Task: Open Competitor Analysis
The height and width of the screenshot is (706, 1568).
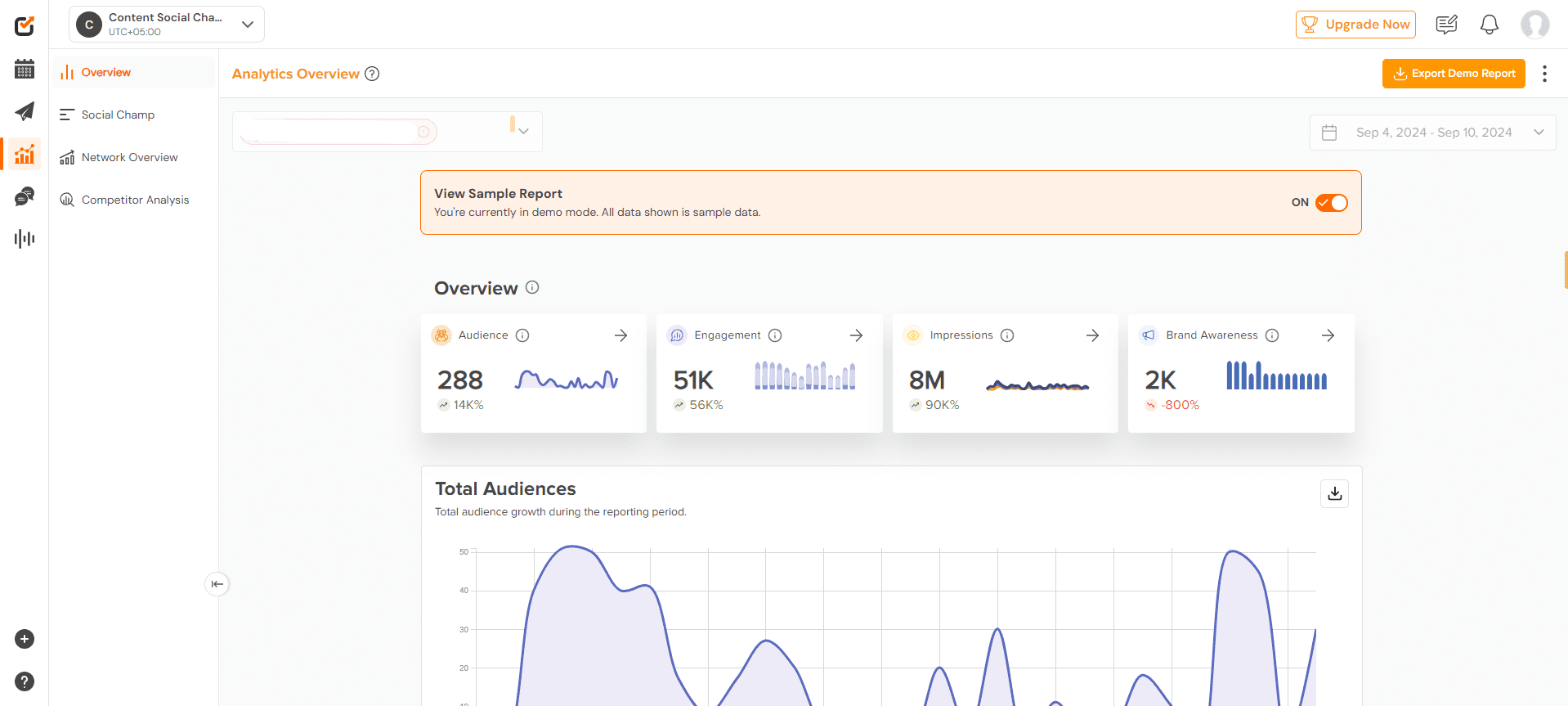Action: pos(135,200)
